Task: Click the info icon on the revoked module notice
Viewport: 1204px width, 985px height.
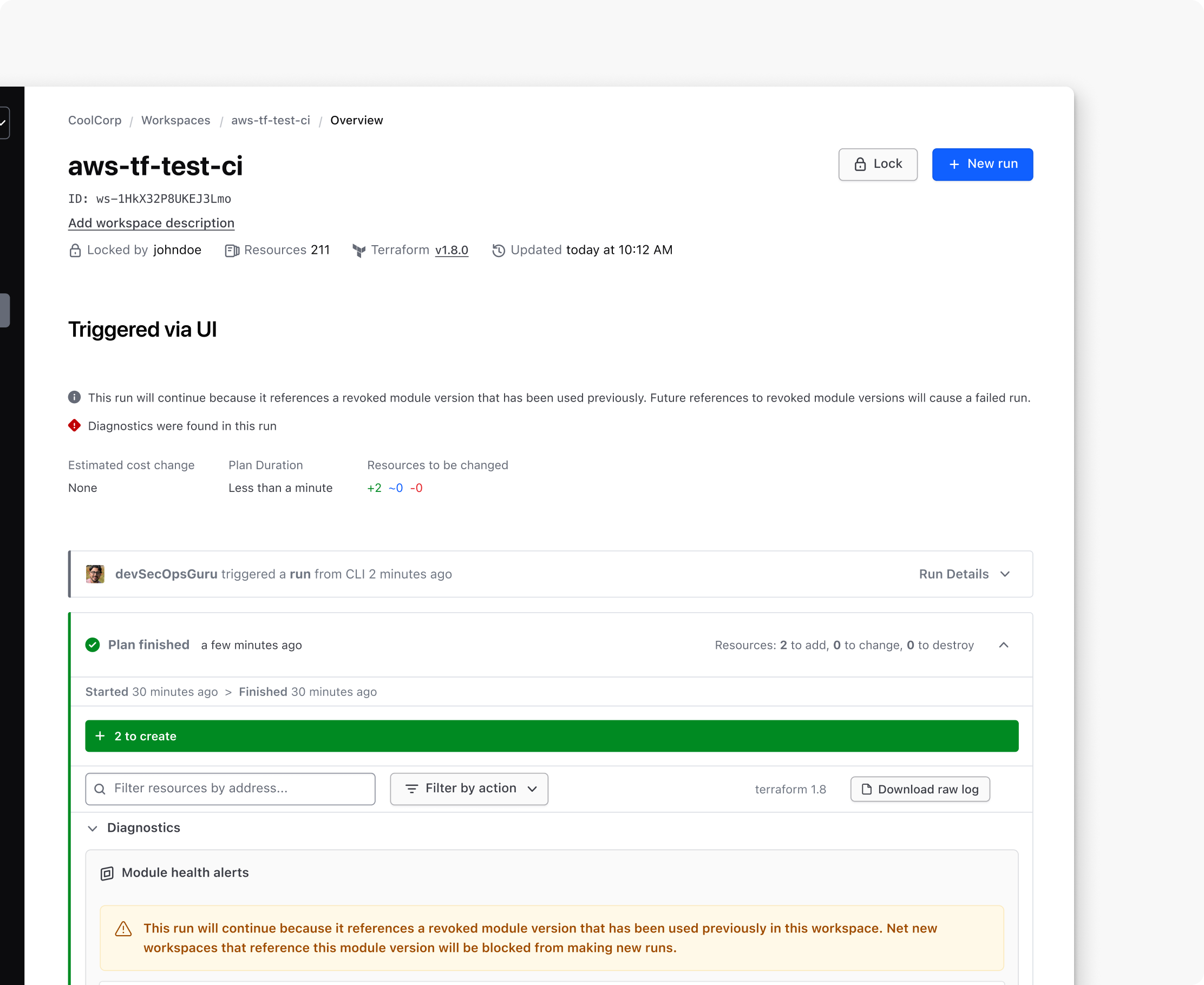Action: (74, 397)
